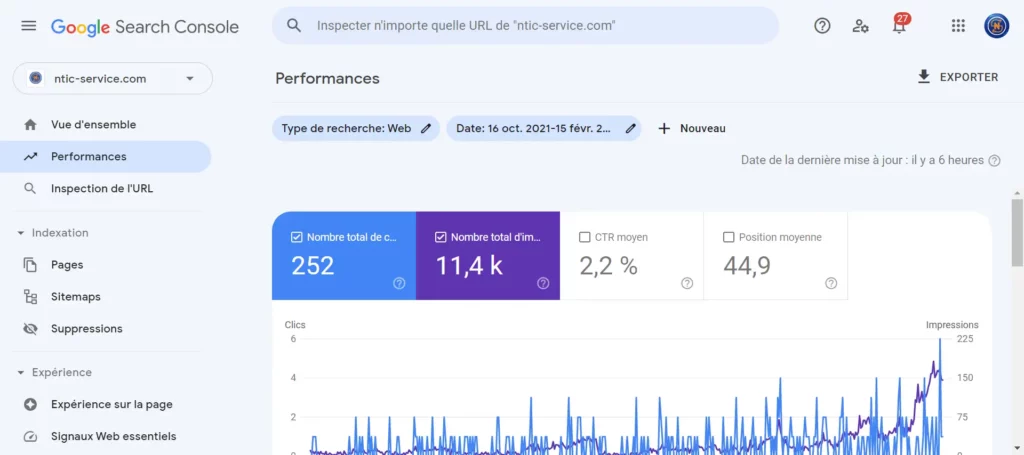
Task: Toggle the CTR moyen checkbox
Action: click(x=584, y=238)
